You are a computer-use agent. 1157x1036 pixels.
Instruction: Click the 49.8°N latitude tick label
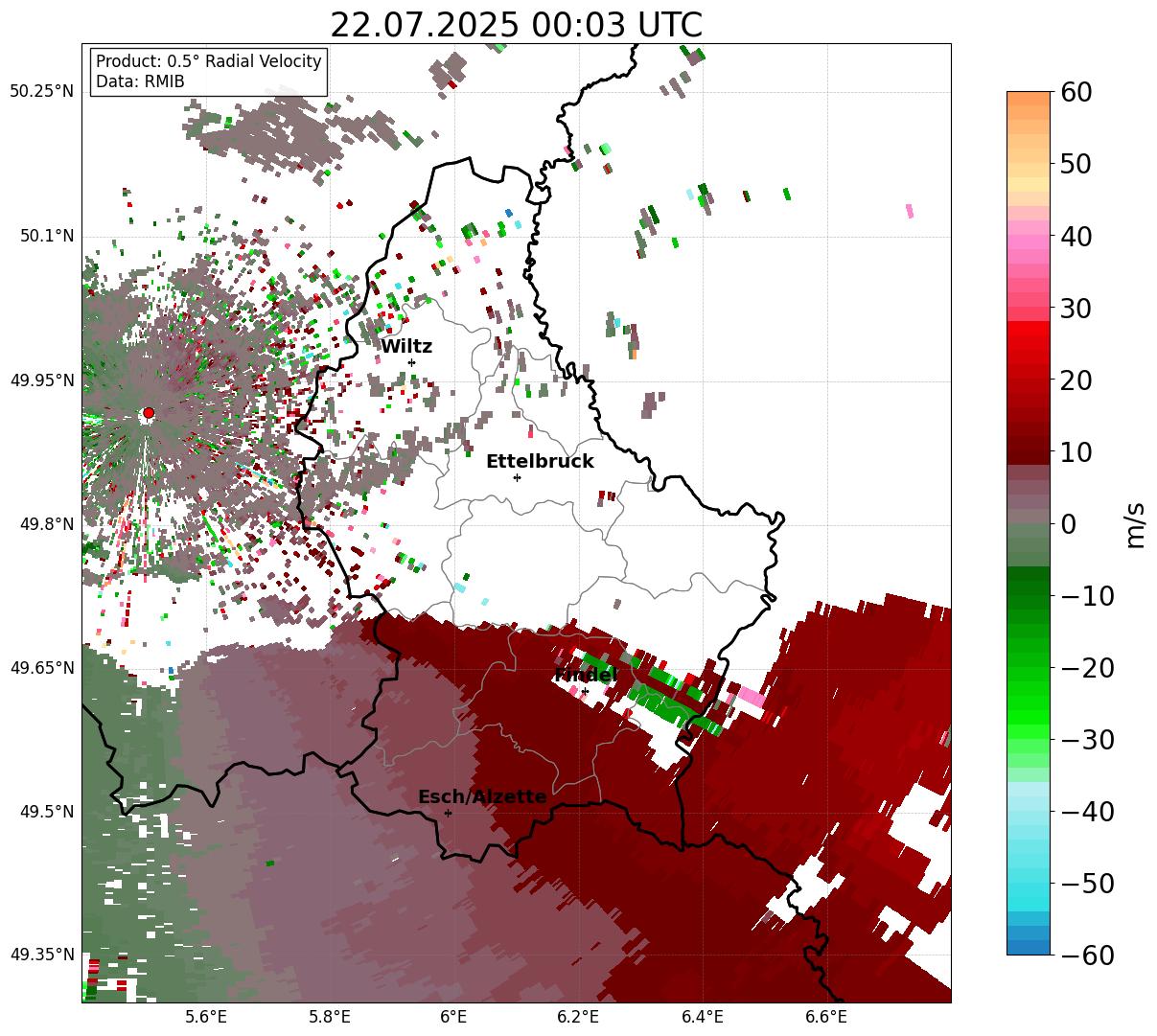(46, 524)
